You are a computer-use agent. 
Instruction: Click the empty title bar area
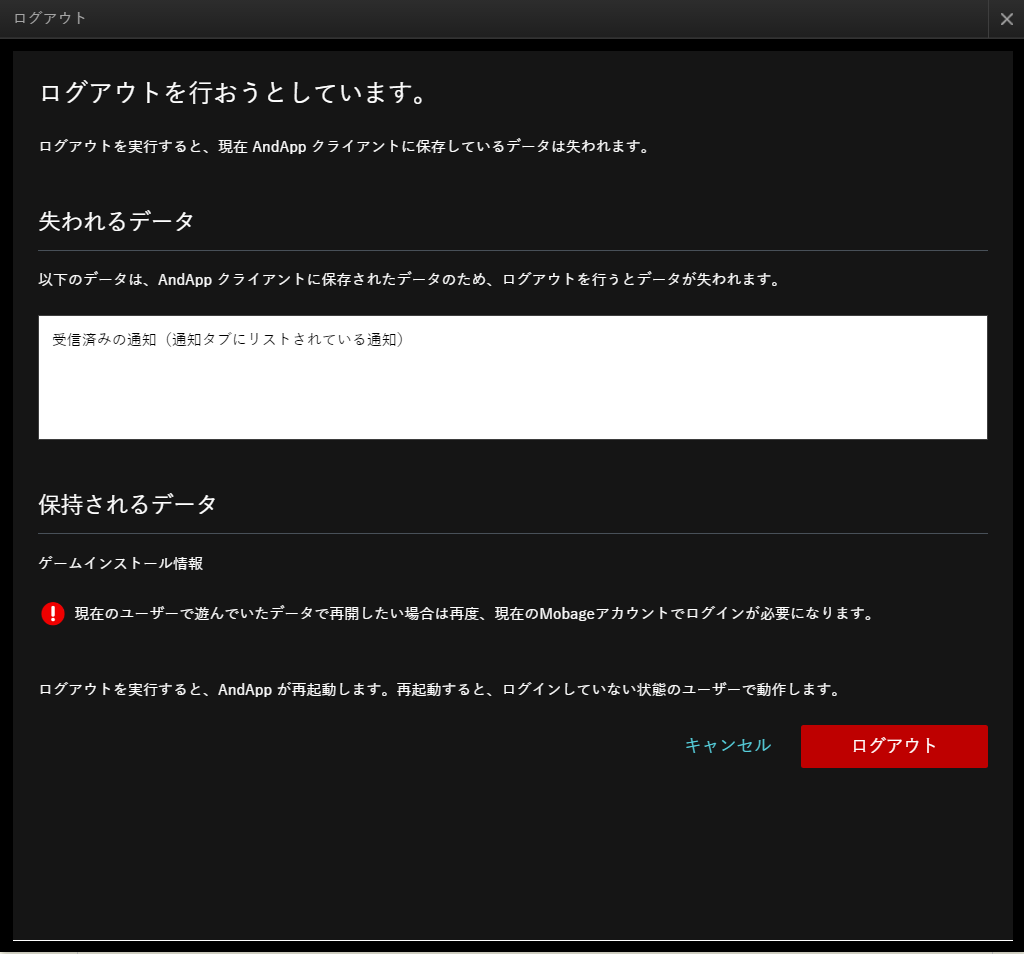[x=500, y=19]
